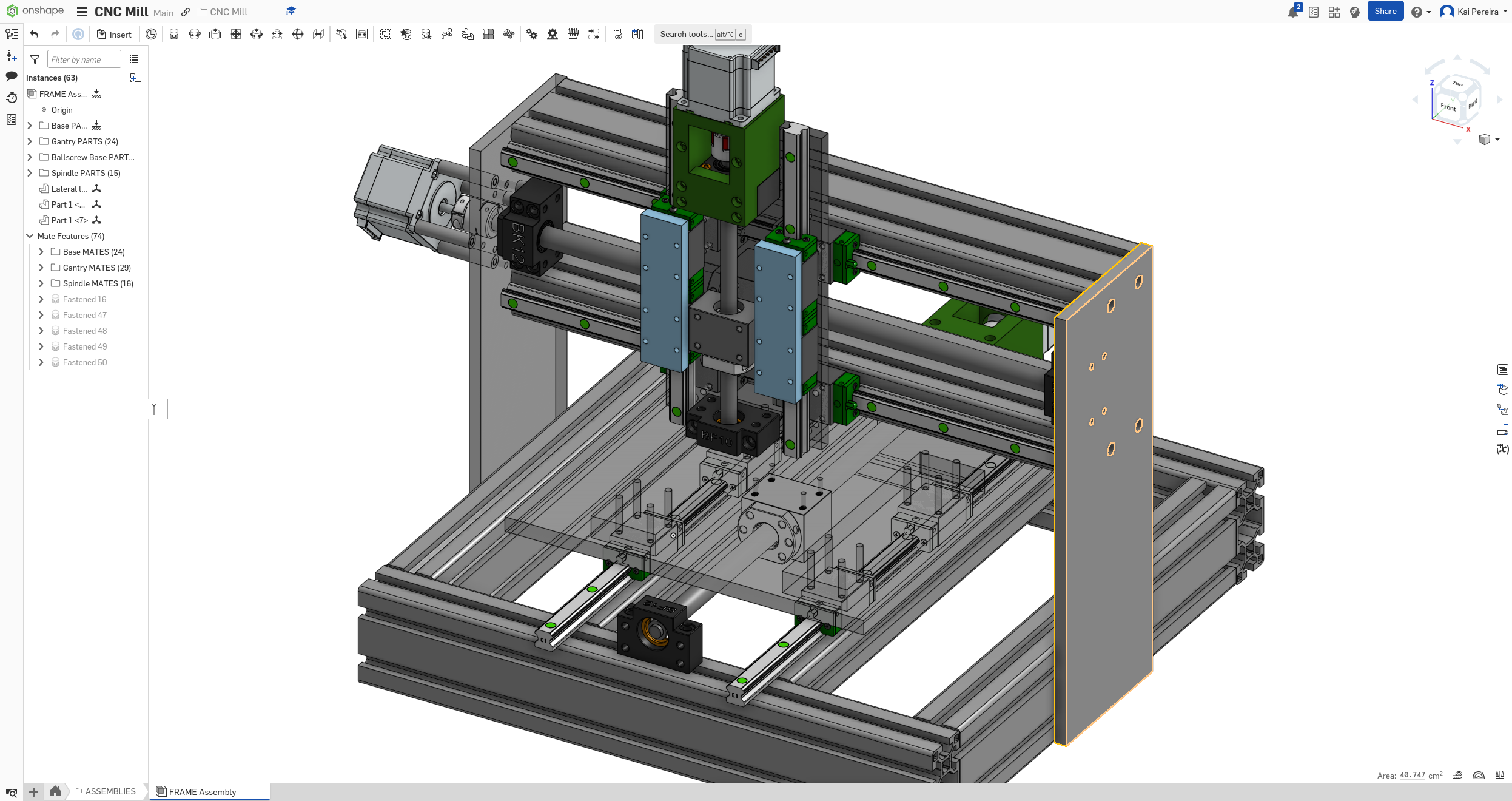Click the Front face of view cube
1512x801 pixels.
tap(1448, 107)
